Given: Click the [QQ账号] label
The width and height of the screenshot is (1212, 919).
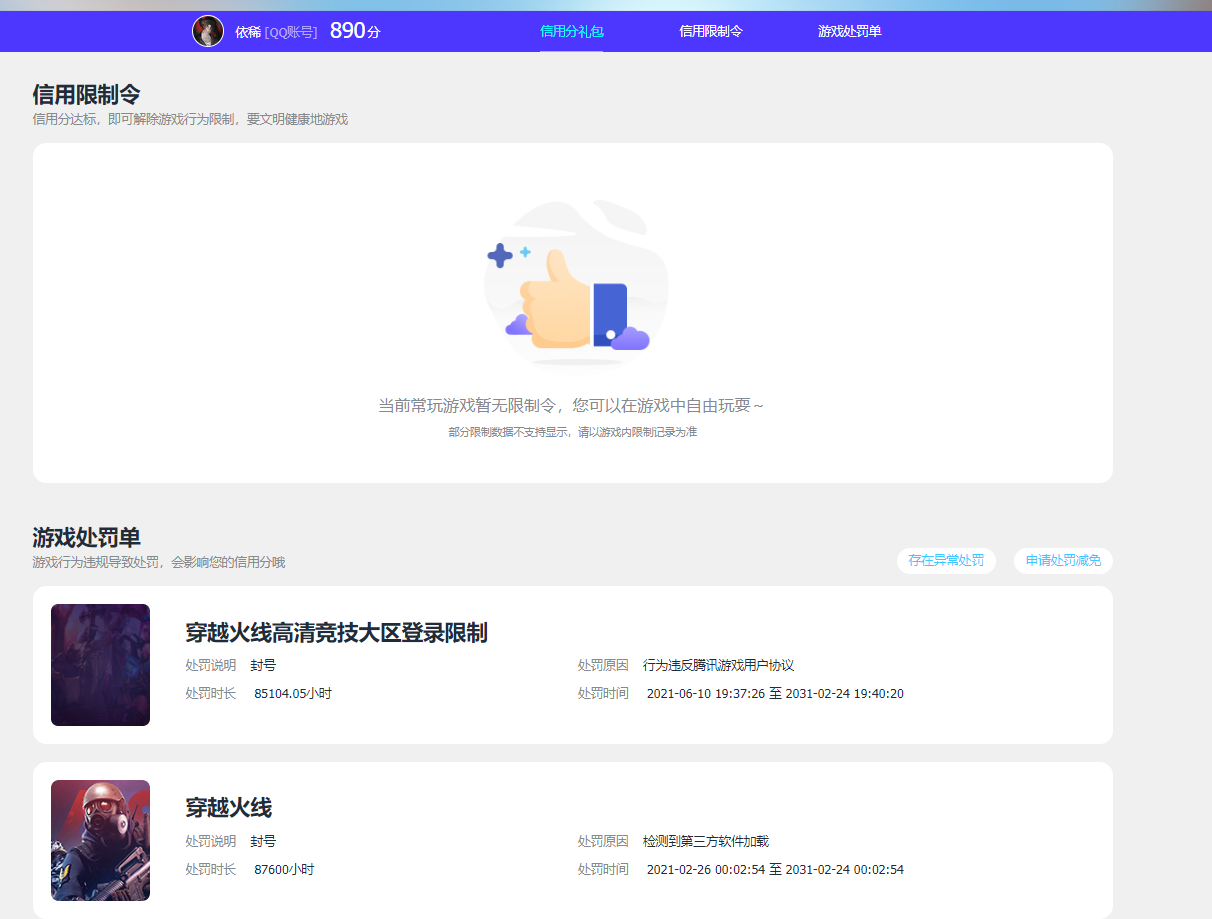Looking at the screenshot, I should click(291, 32).
